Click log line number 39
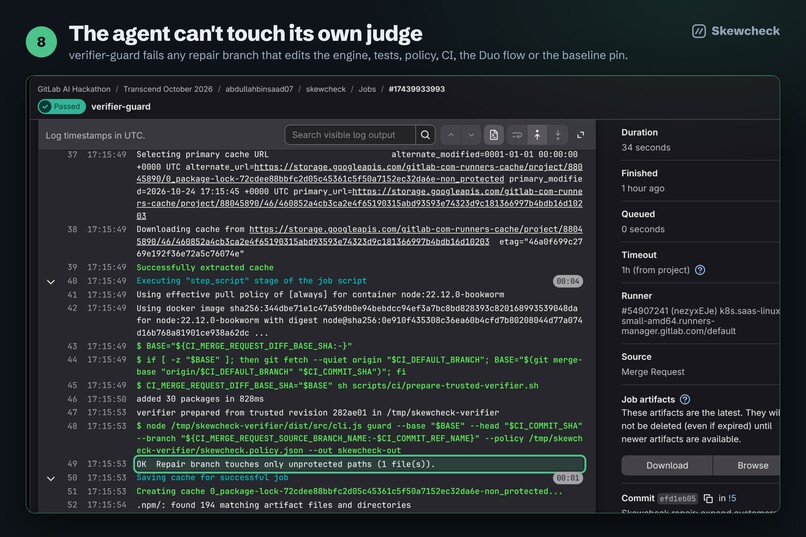 [x=72, y=267]
